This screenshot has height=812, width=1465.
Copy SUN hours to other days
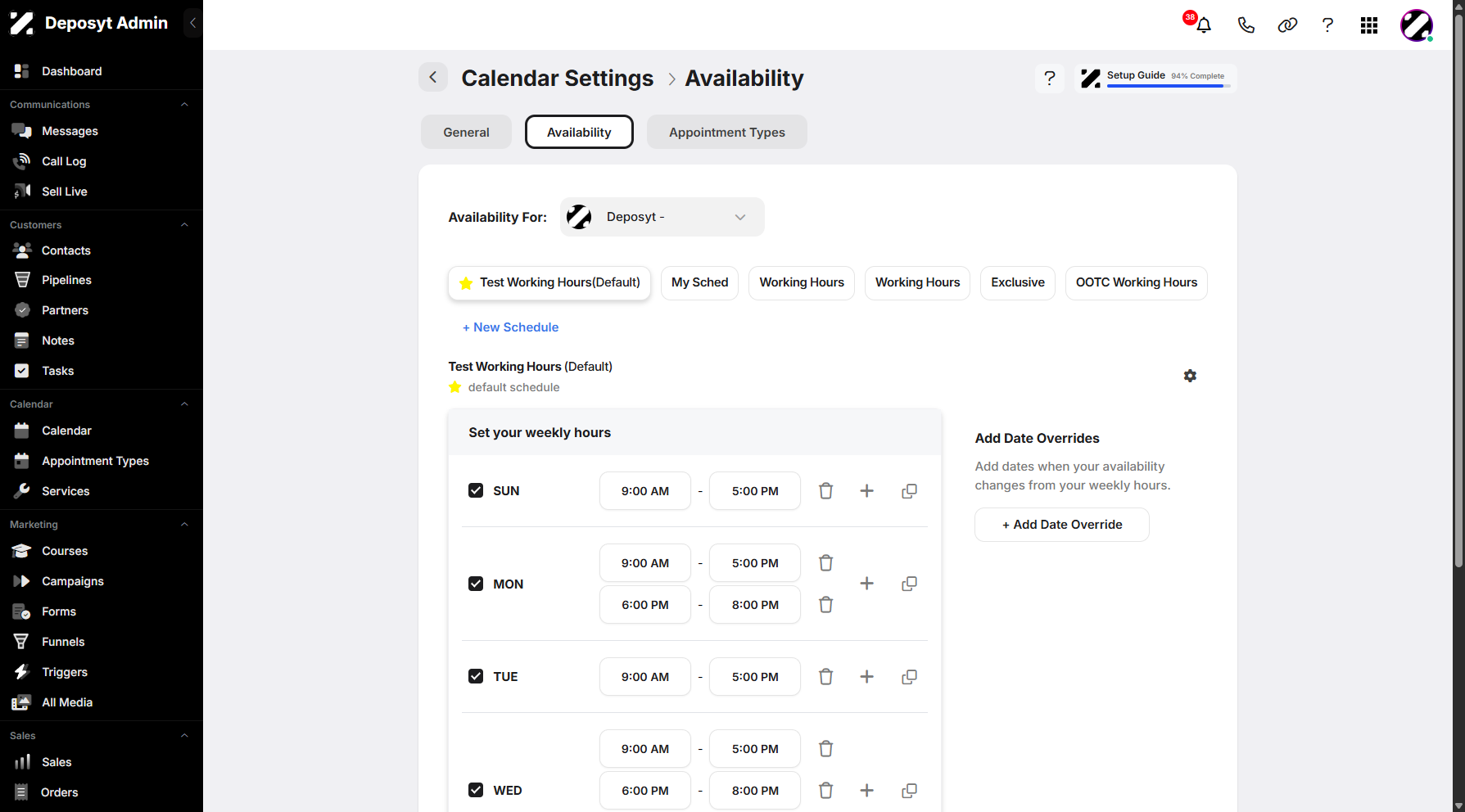(x=909, y=491)
